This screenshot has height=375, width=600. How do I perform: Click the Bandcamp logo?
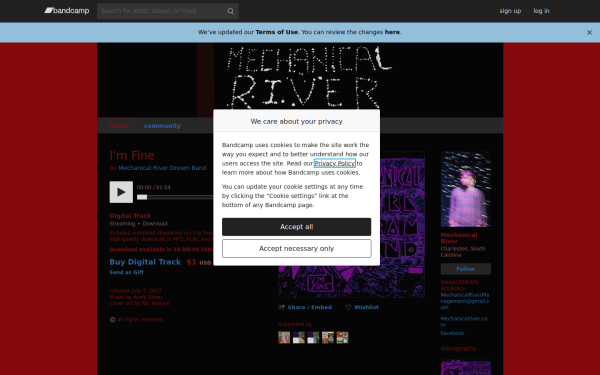(67, 11)
